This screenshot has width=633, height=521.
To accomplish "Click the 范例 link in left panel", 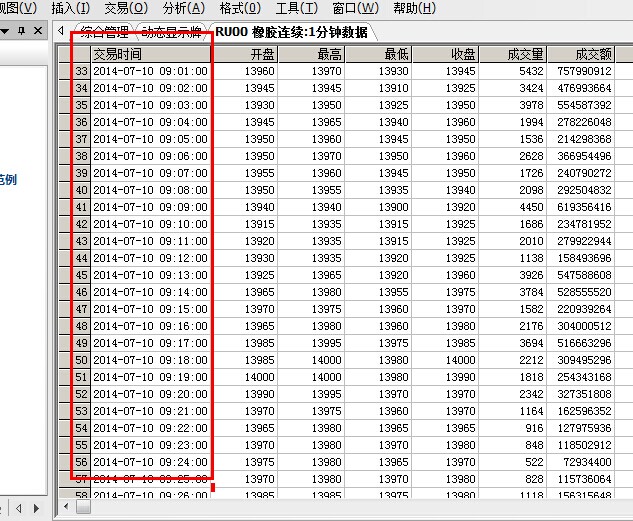I will coord(8,180).
